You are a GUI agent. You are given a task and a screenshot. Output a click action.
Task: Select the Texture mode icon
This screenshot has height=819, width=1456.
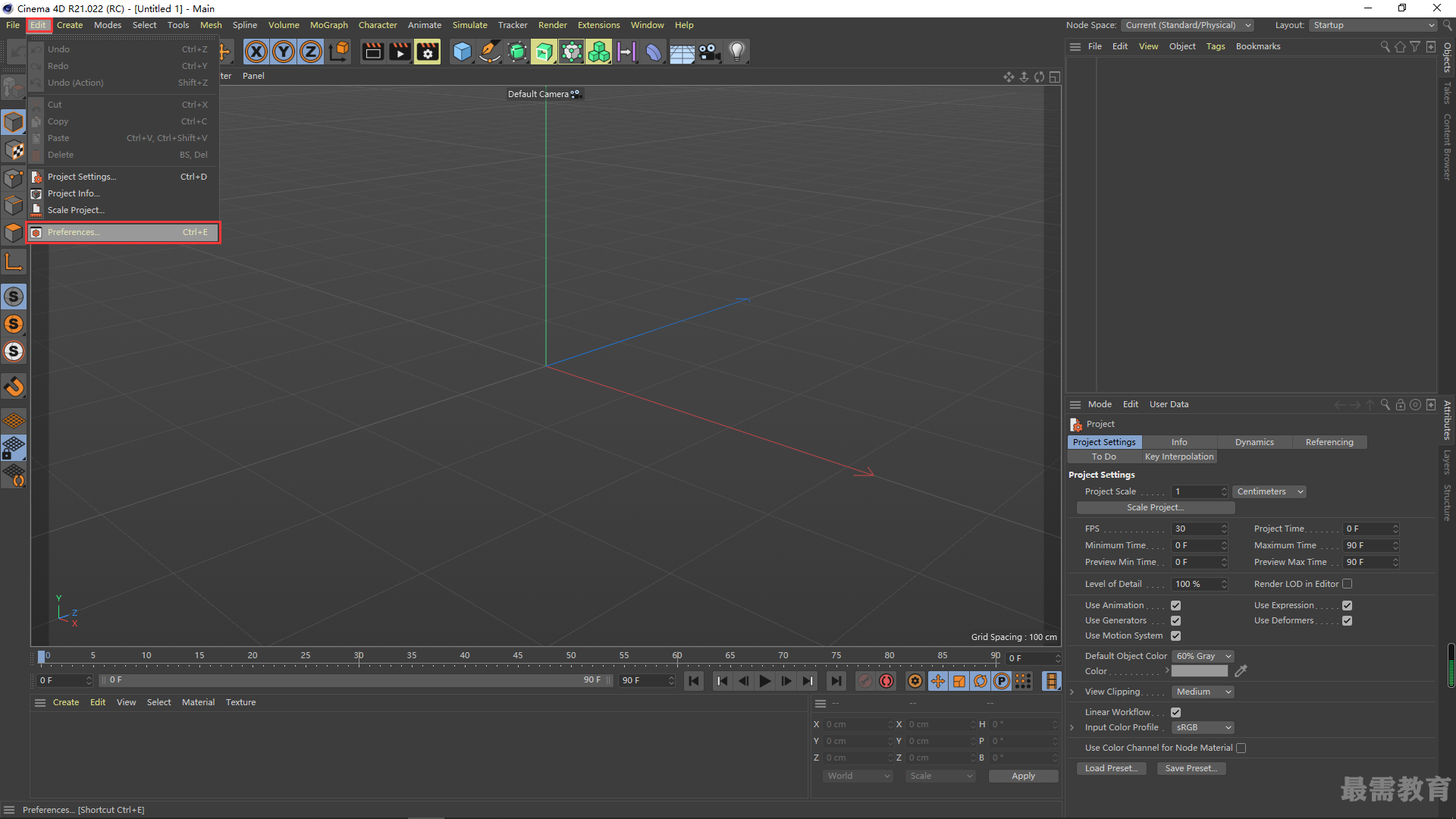(14, 150)
